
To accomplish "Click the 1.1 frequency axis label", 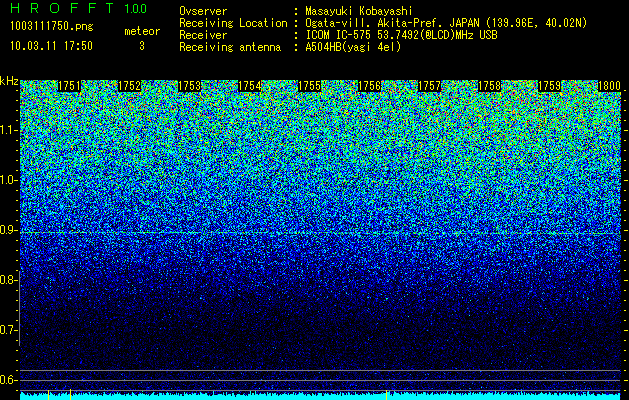I will coord(8,130).
